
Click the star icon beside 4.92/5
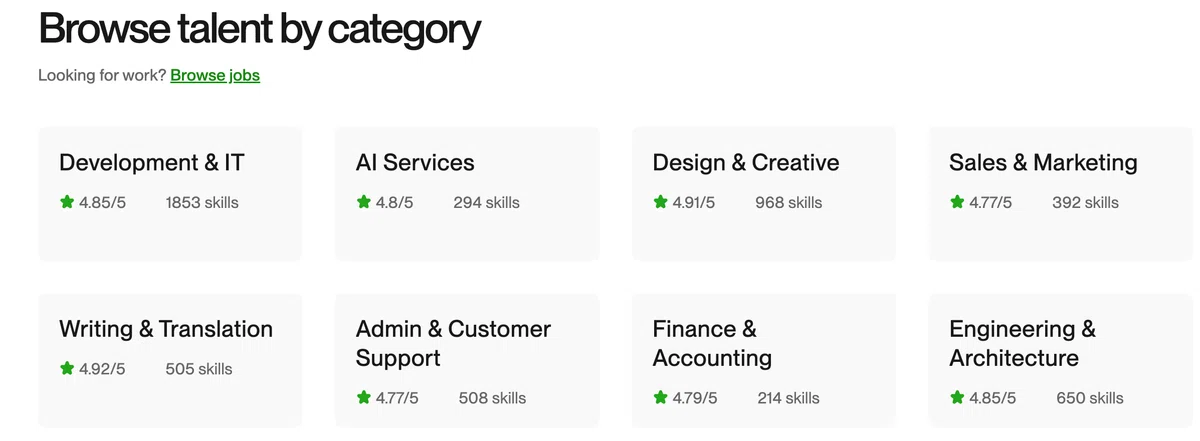(67, 369)
